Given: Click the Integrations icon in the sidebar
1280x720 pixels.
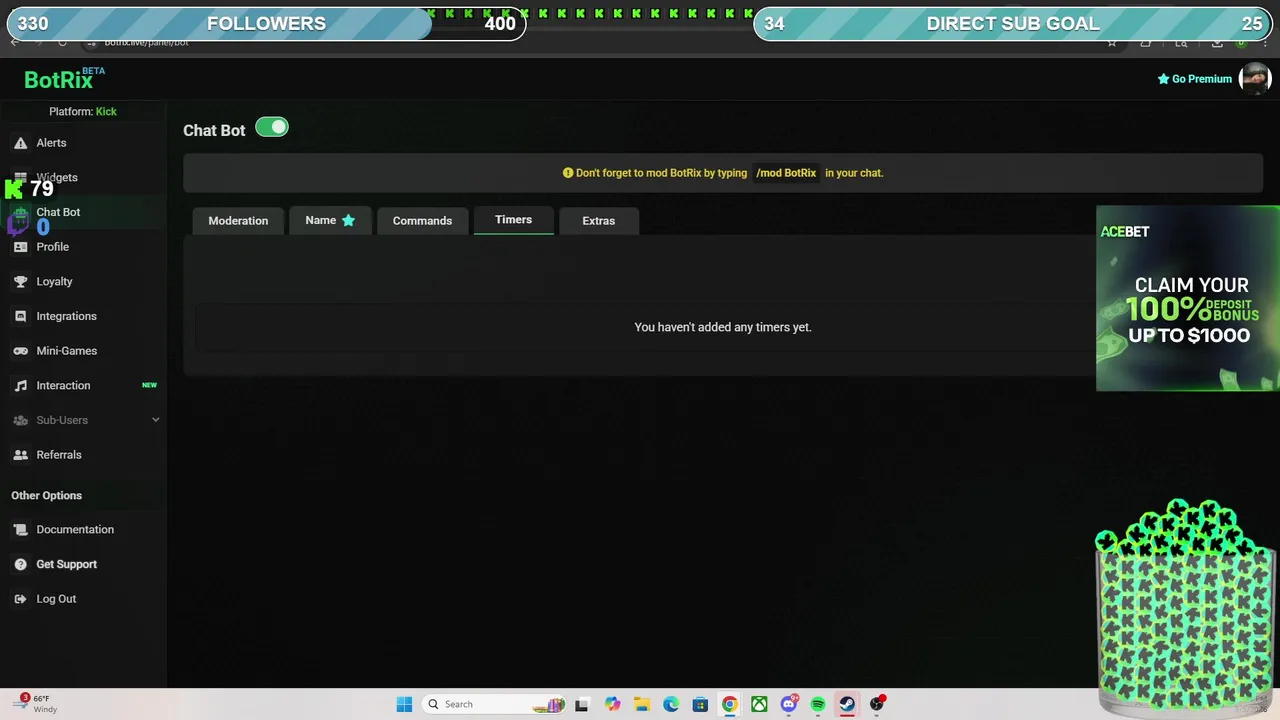Looking at the screenshot, I should point(20,316).
